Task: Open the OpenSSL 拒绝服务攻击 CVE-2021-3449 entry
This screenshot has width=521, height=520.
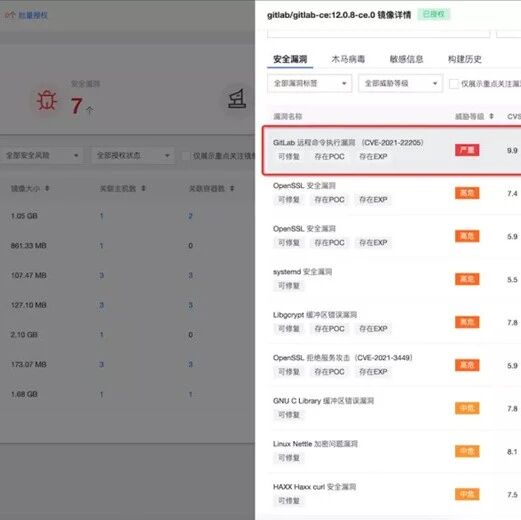Action: 343,358
